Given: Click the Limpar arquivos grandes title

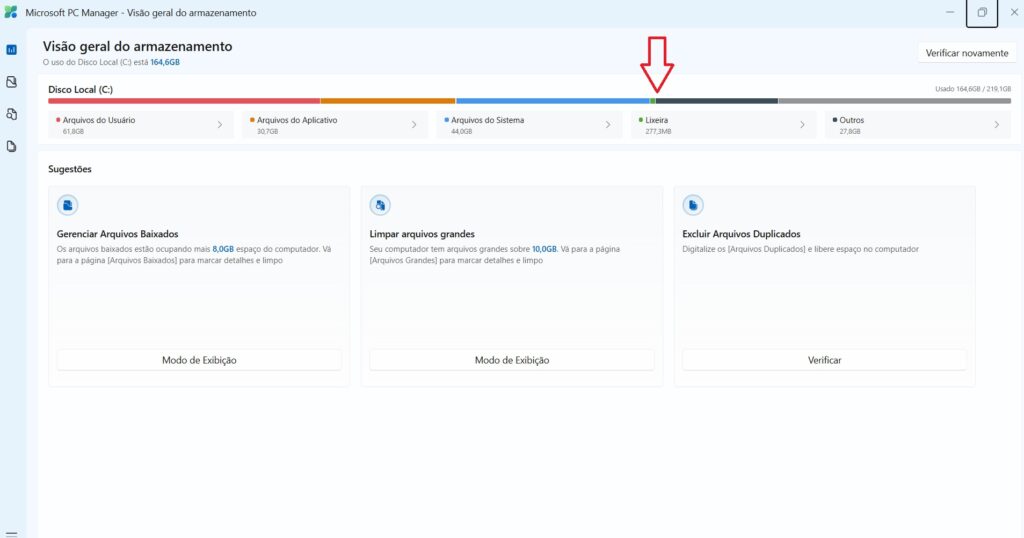Looking at the screenshot, I should tap(422, 234).
